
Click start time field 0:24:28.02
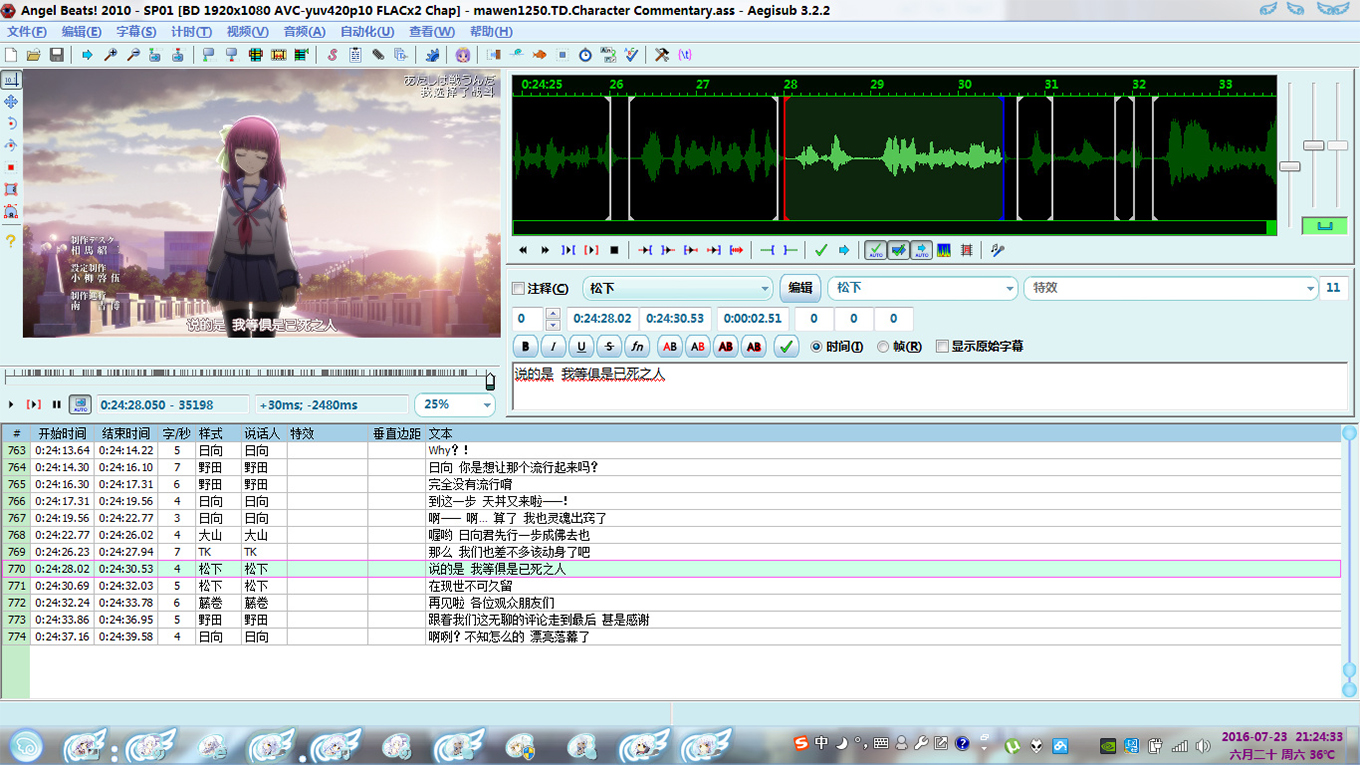[x=603, y=319]
